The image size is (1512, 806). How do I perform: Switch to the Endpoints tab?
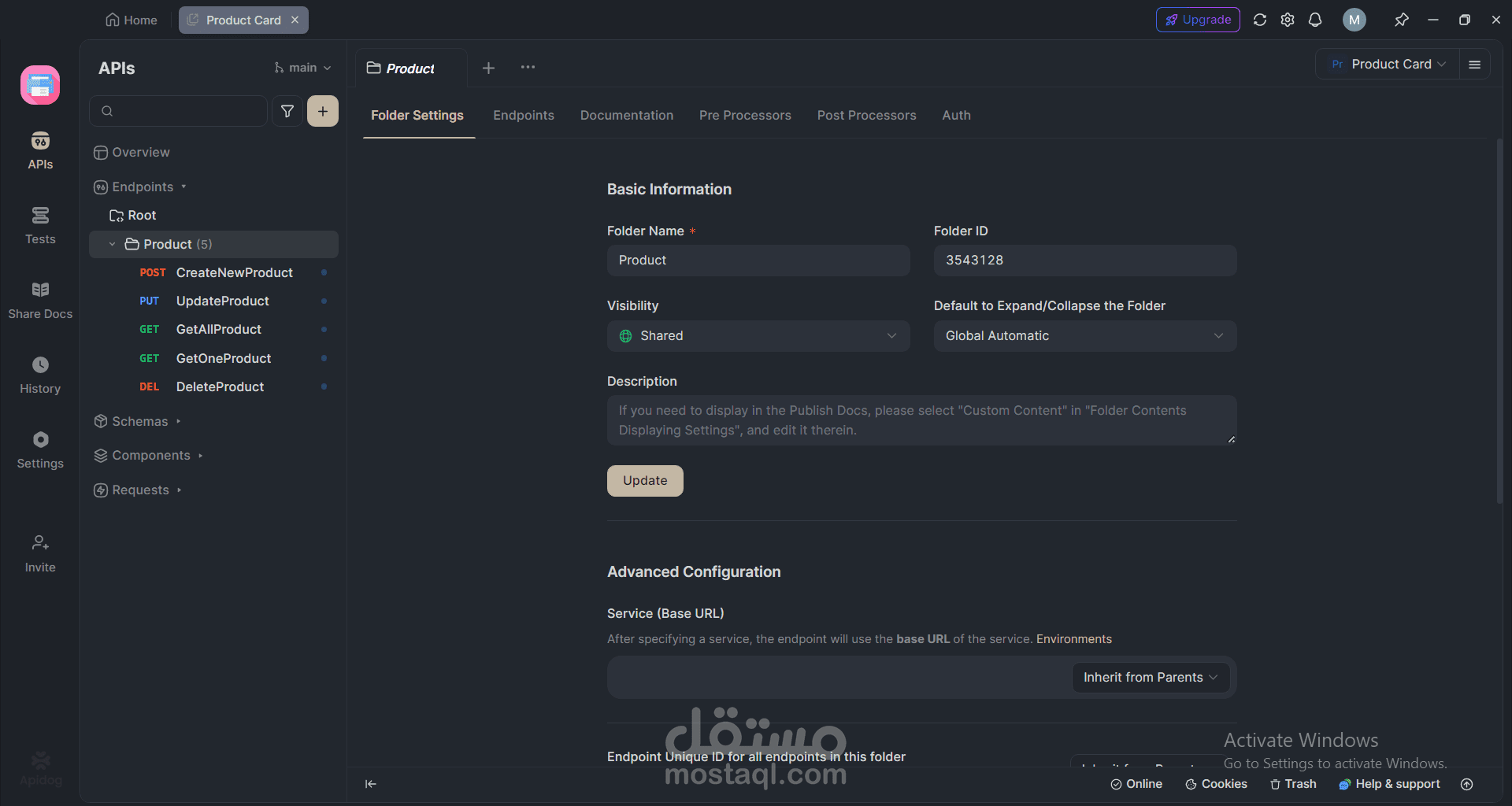tap(524, 116)
